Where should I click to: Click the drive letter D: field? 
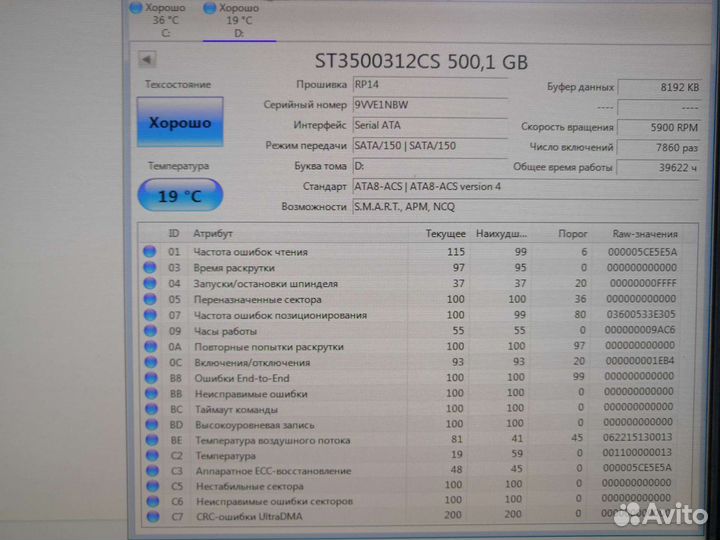point(430,166)
